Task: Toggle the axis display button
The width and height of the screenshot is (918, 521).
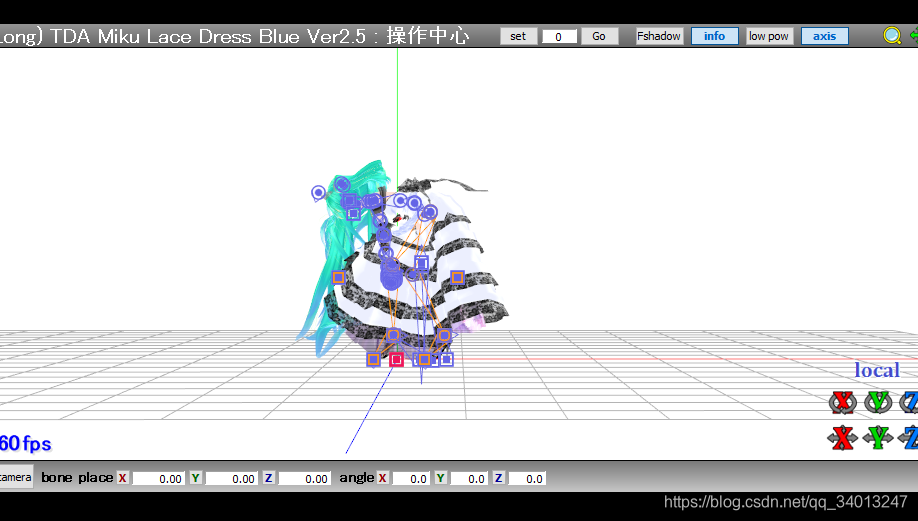Action: (824, 36)
